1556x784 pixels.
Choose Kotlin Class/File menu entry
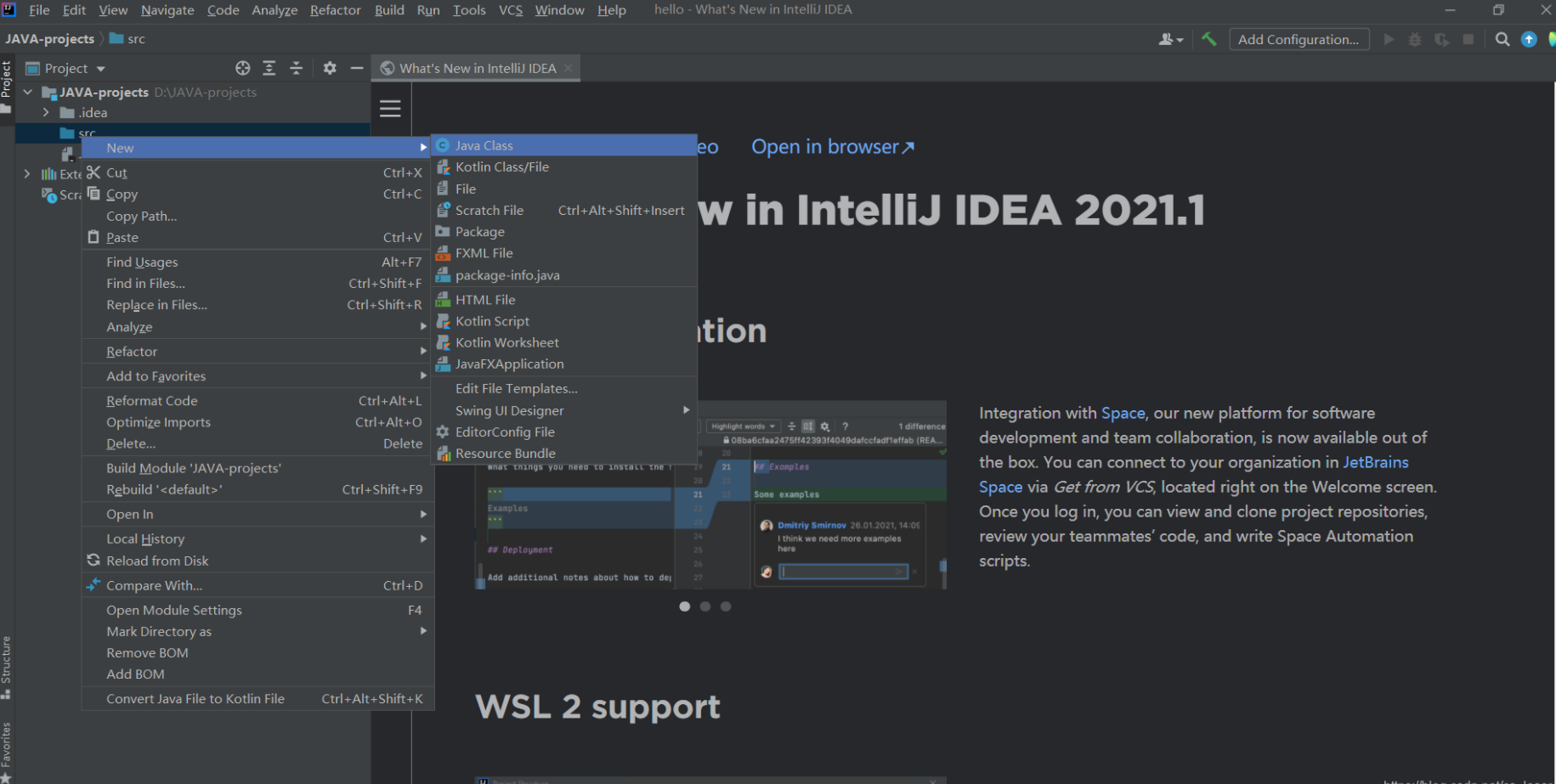point(564,167)
